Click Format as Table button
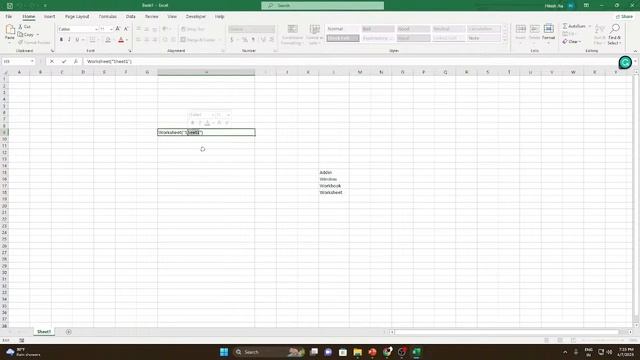 pyautogui.click(x=314, y=34)
